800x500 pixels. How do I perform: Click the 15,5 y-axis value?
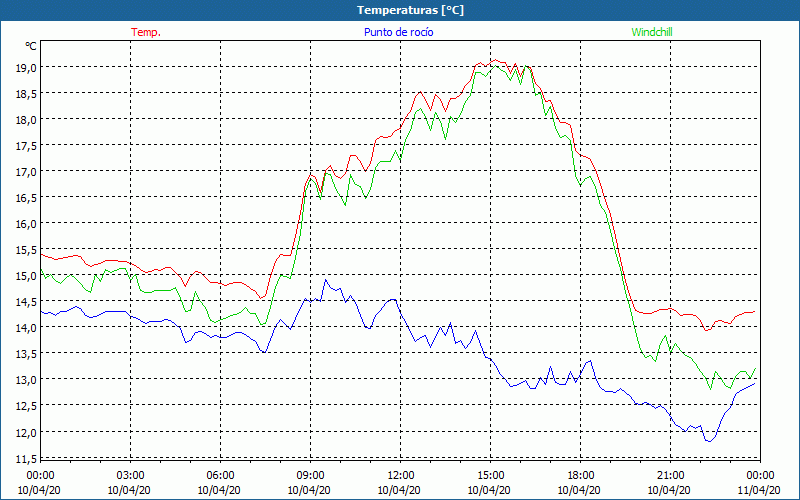coord(26,249)
